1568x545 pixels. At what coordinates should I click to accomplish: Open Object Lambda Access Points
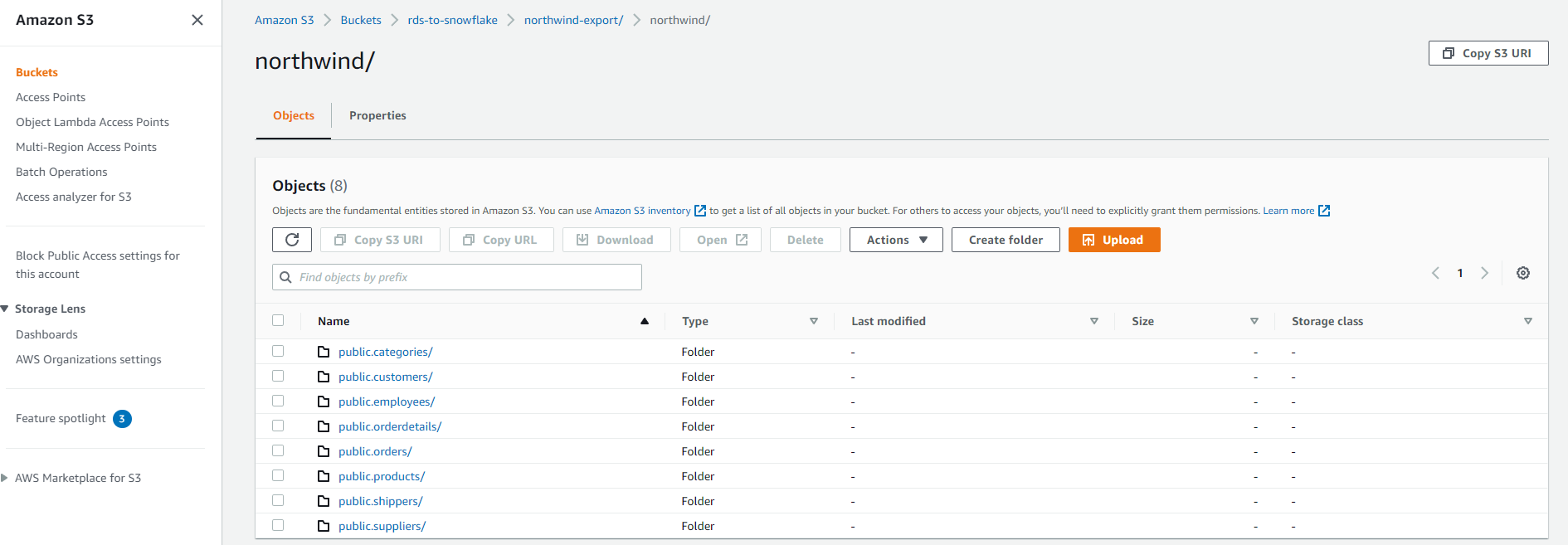point(92,122)
